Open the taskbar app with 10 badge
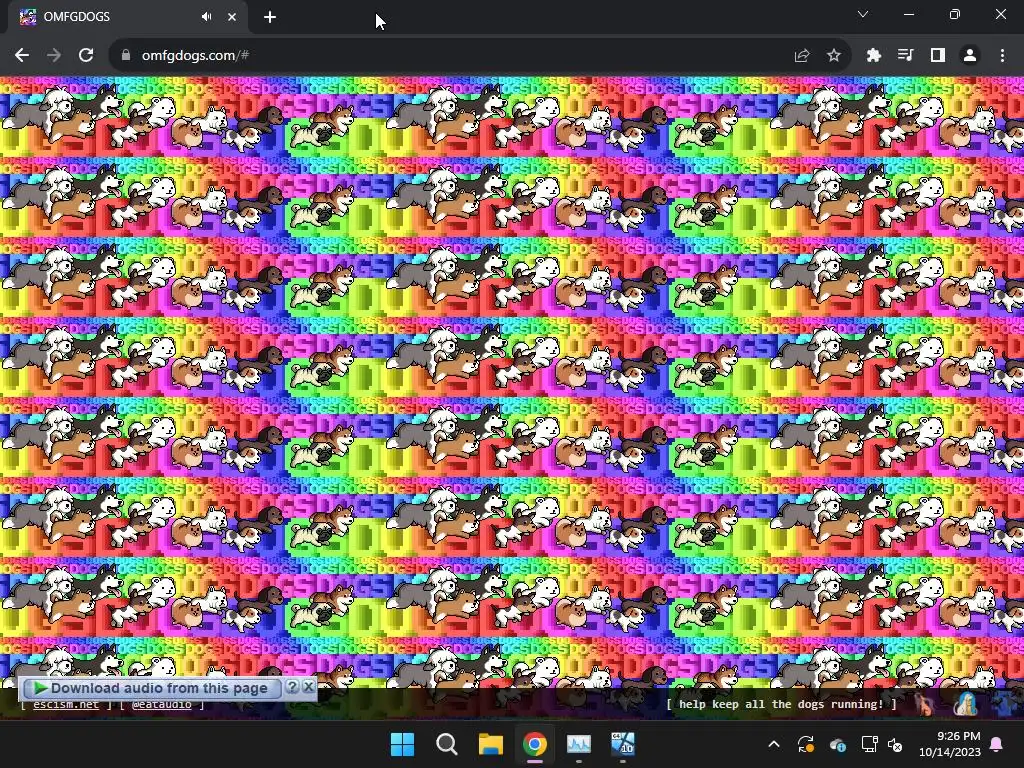The image size is (1024, 768). [622, 744]
